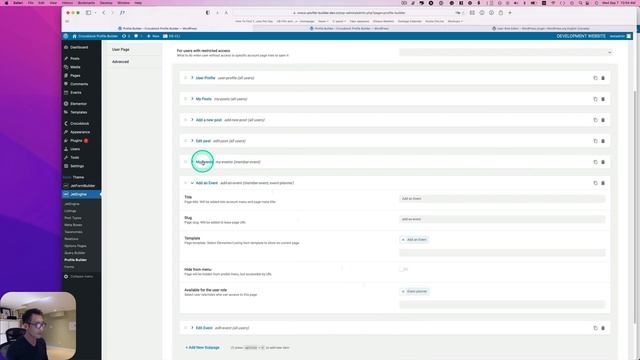This screenshot has width=640, height=360.
Task: Edit the Slug input field
Action: tap(502, 219)
